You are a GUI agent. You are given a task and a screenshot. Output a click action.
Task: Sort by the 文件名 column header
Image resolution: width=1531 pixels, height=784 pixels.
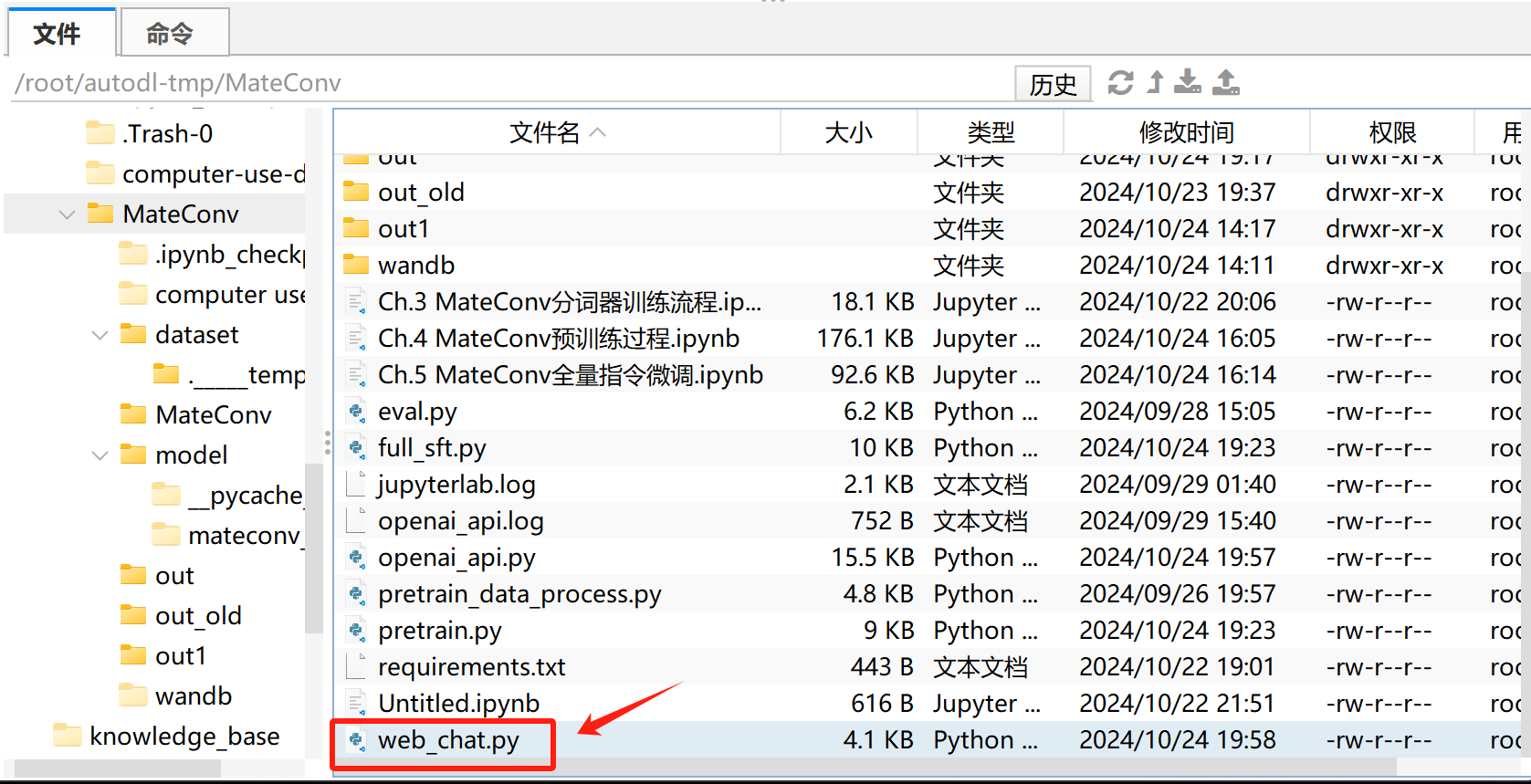[x=557, y=132]
